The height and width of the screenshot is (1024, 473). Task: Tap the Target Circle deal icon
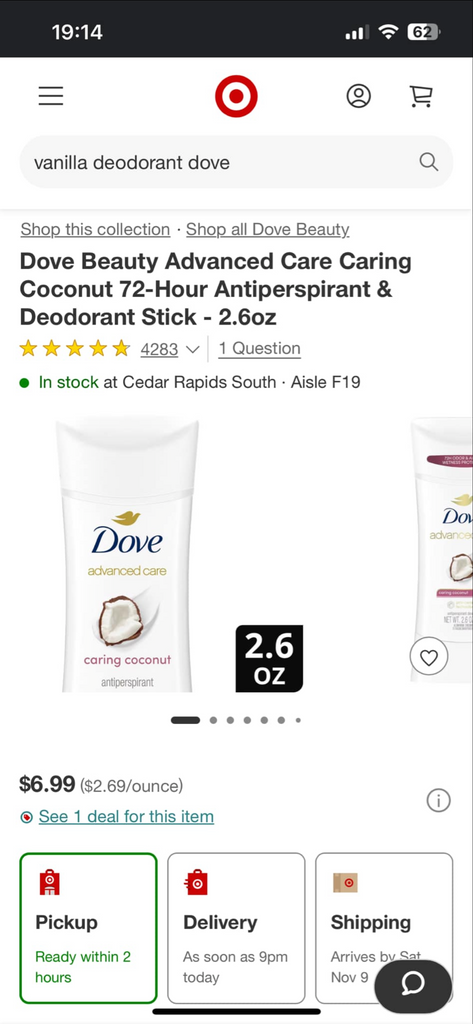click(26, 817)
